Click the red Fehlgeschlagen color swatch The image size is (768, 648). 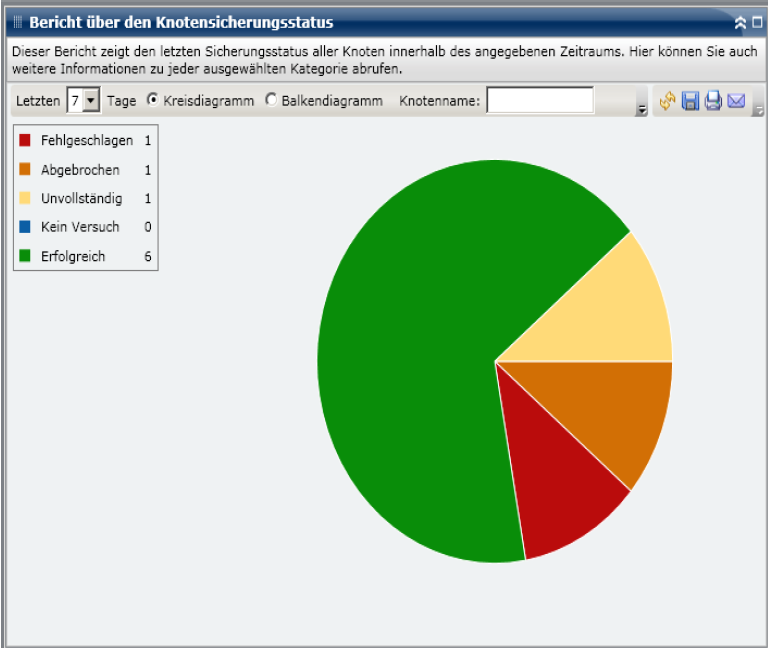(25, 141)
